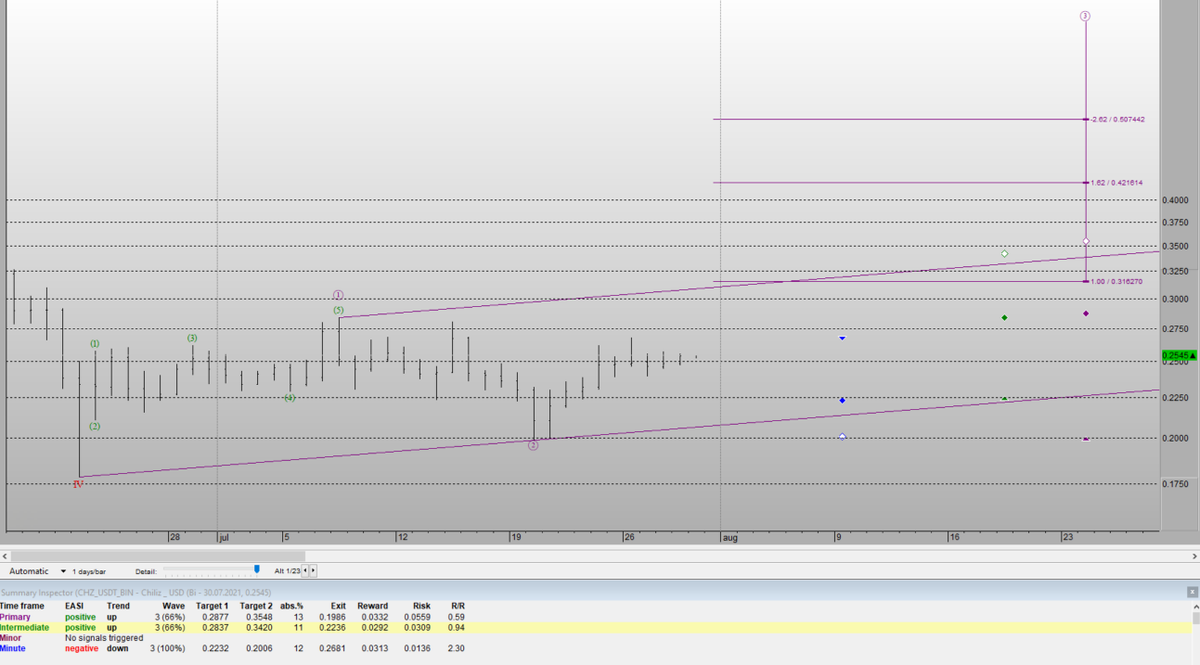Click the green (5) wave label

339,311
